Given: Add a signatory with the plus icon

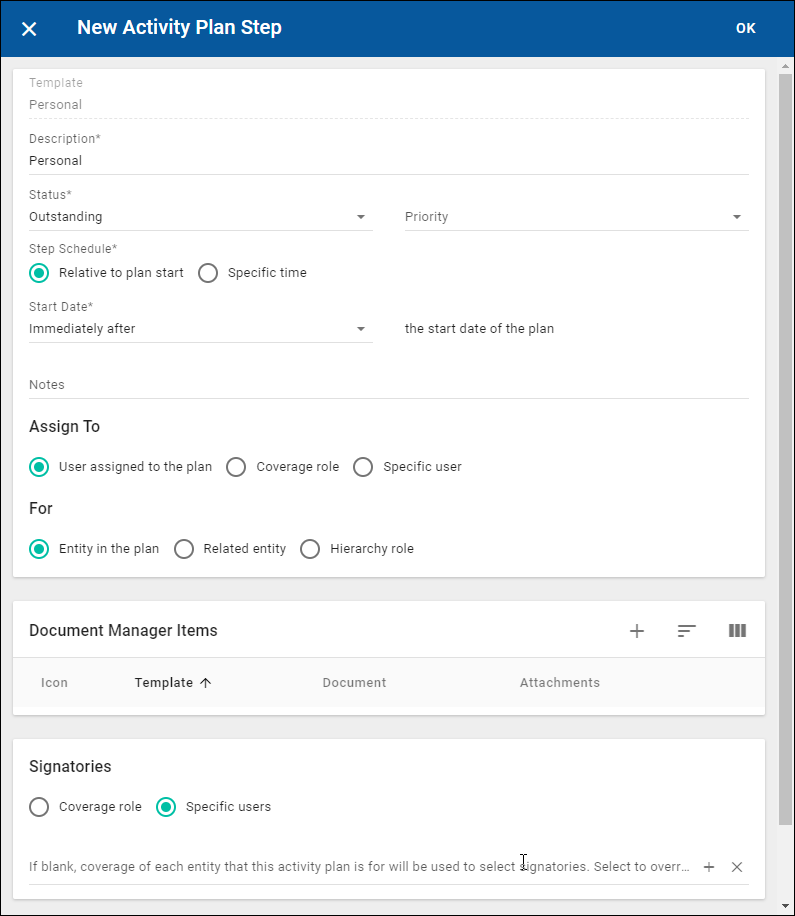Looking at the screenshot, I should coord(709,867).
